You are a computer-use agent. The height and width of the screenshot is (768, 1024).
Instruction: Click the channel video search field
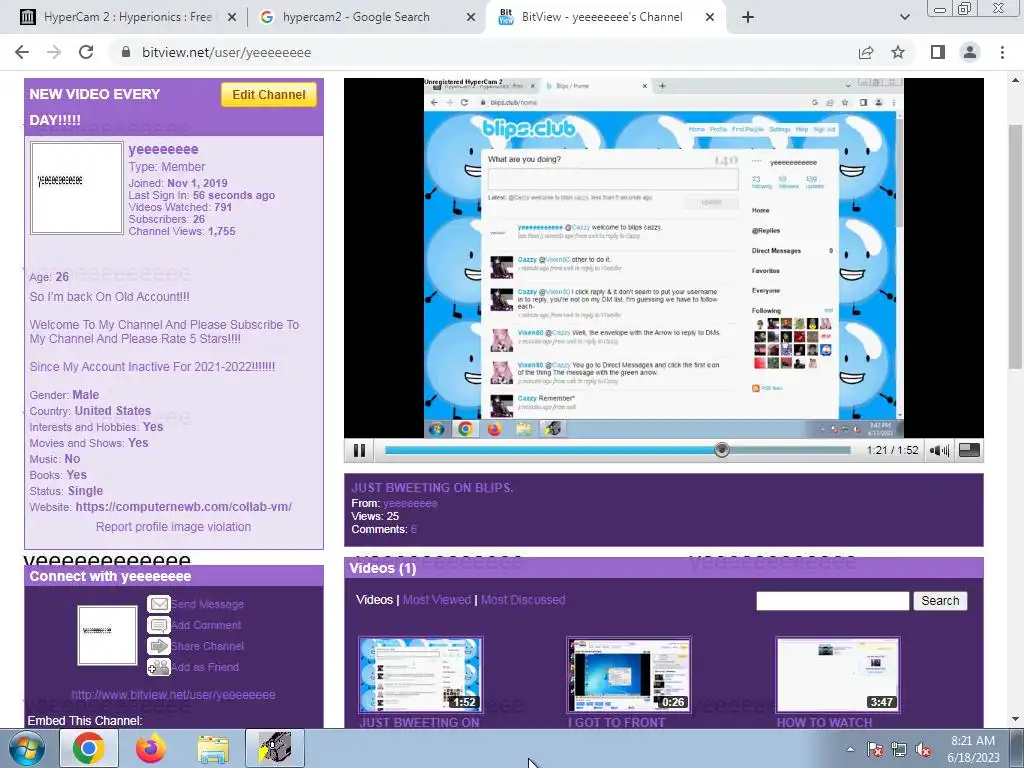tap(832, 601)
